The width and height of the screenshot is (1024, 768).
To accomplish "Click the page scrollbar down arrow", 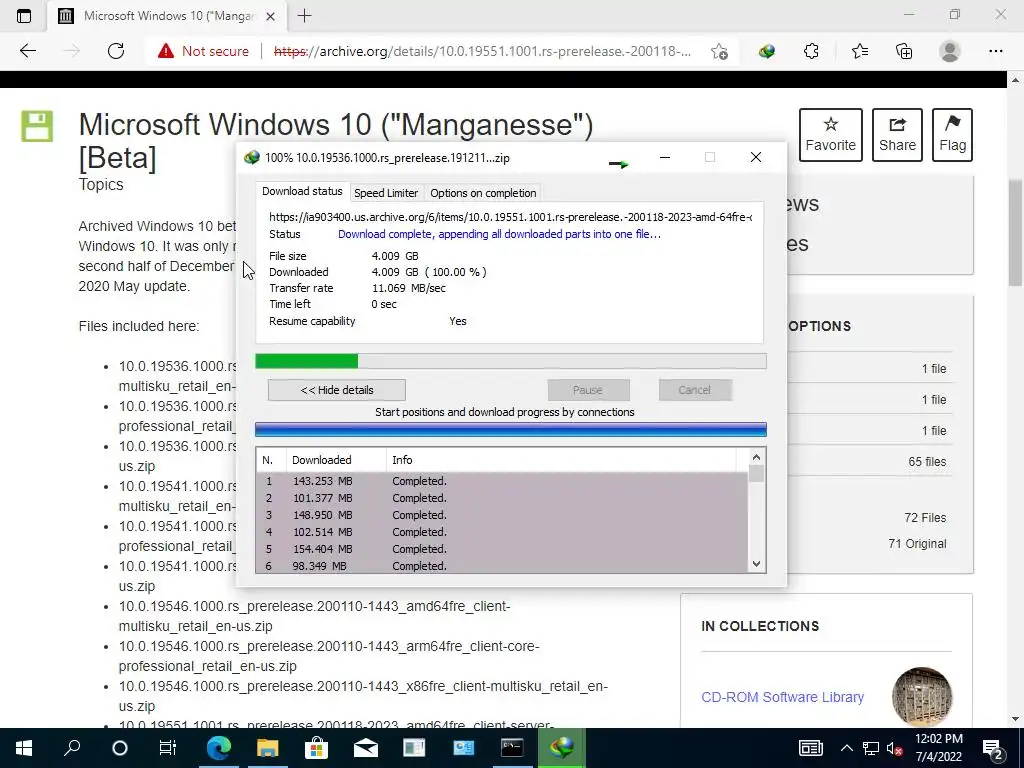I will click(x=1015, y=719).
